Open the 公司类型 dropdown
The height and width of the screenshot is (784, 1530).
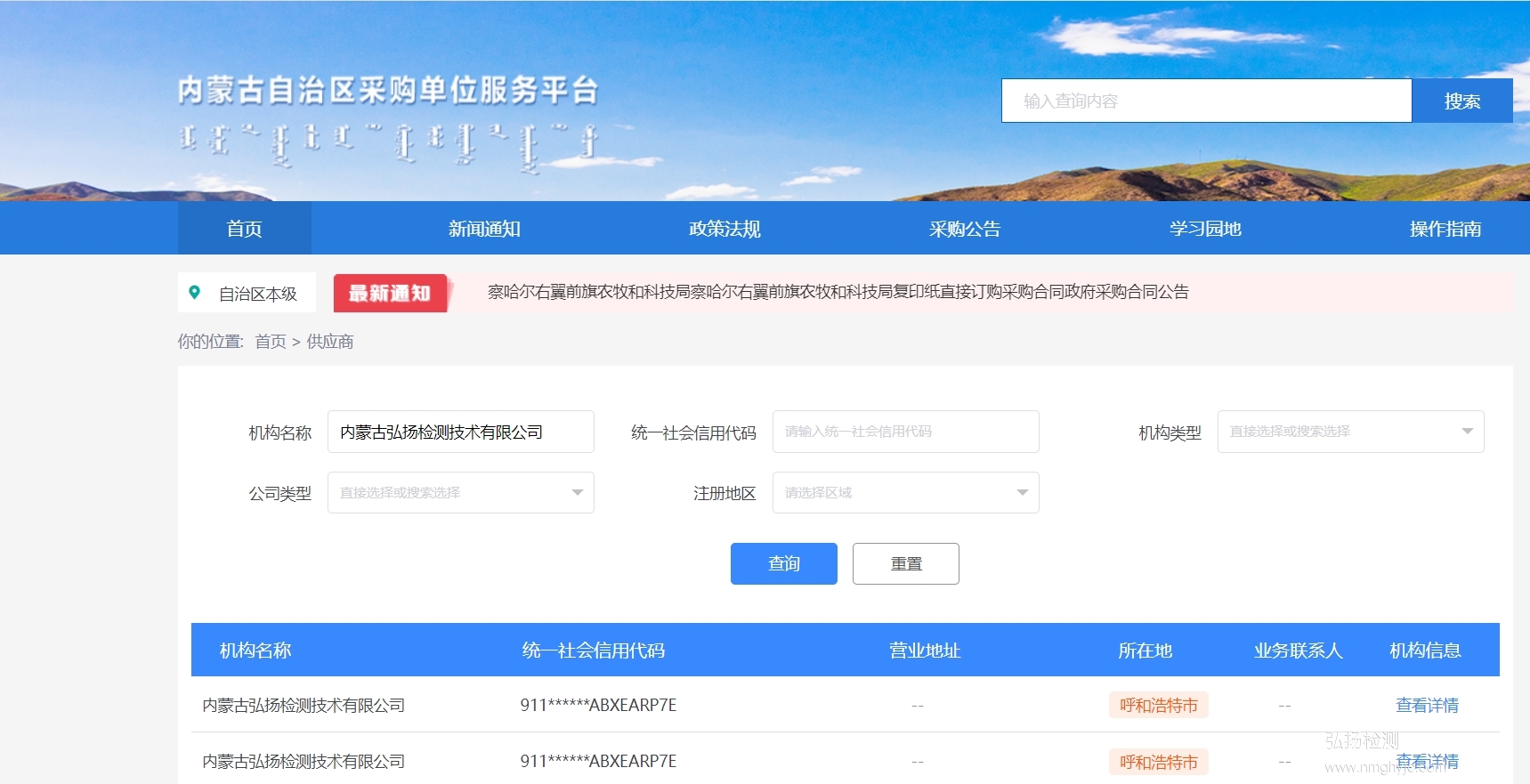pyautogui.click(x=460, y=493)
